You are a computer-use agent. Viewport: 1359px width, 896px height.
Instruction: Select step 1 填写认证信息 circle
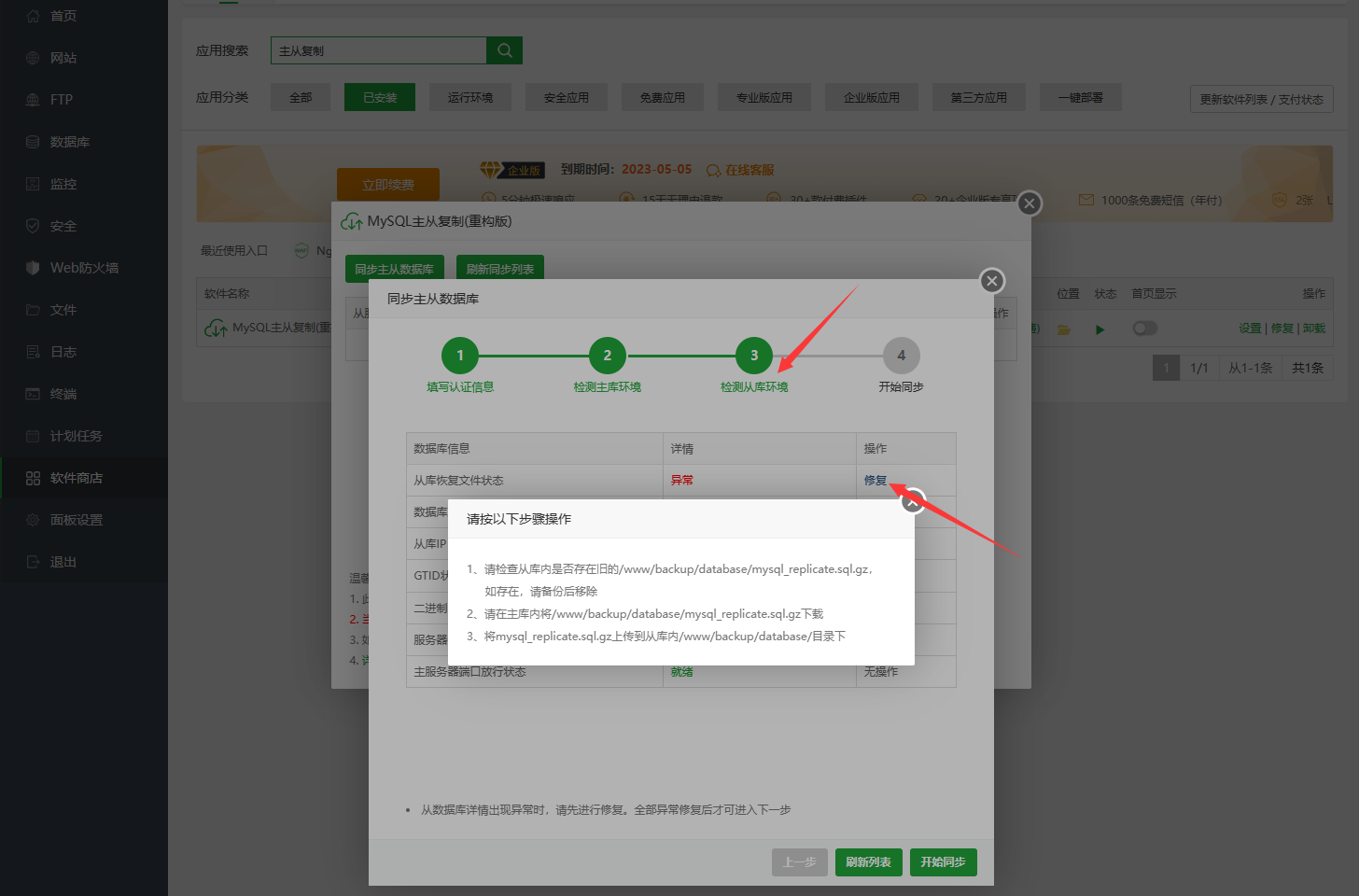[x=460, y=356]
